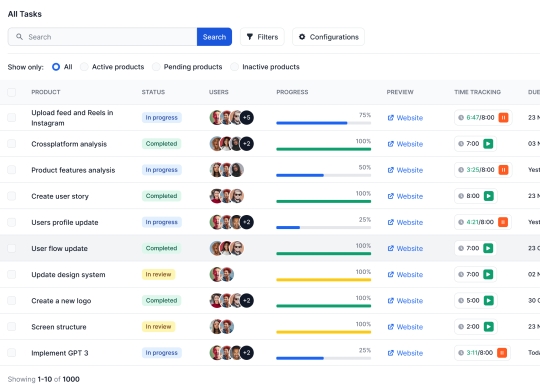Viewport: 540px width, 392px height.
Task: Click In progress status of Implement GPT 3
Action: click(162, 353)
